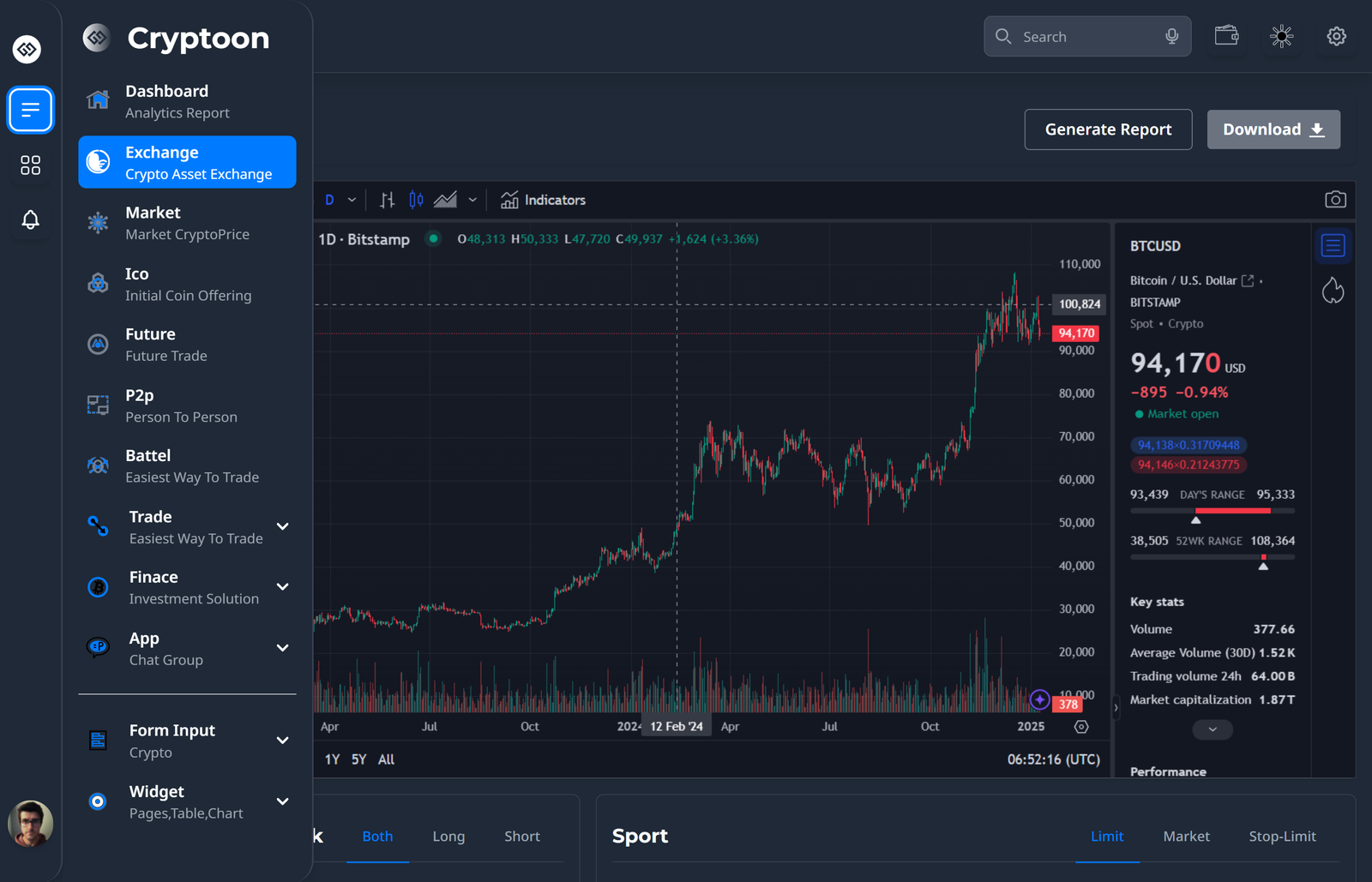The height and width of the screenshot is (882, 1372).
Task: Take chart snapshot with camera icon
Action: click(1335, 200)
